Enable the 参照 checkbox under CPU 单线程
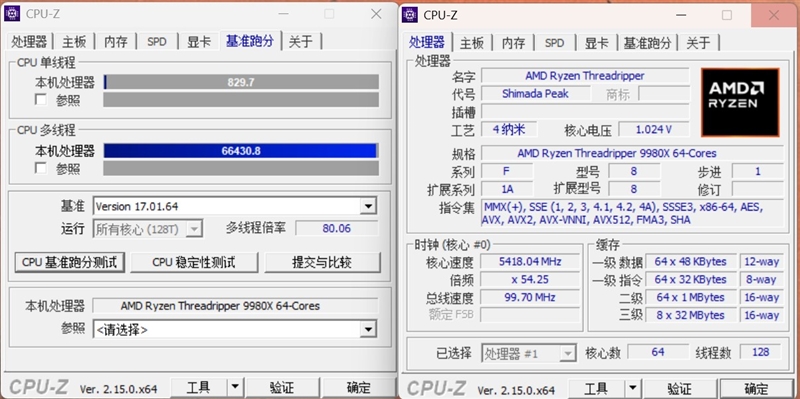The height and width of the screenshot is (399, 800). [x=41, y=99]
